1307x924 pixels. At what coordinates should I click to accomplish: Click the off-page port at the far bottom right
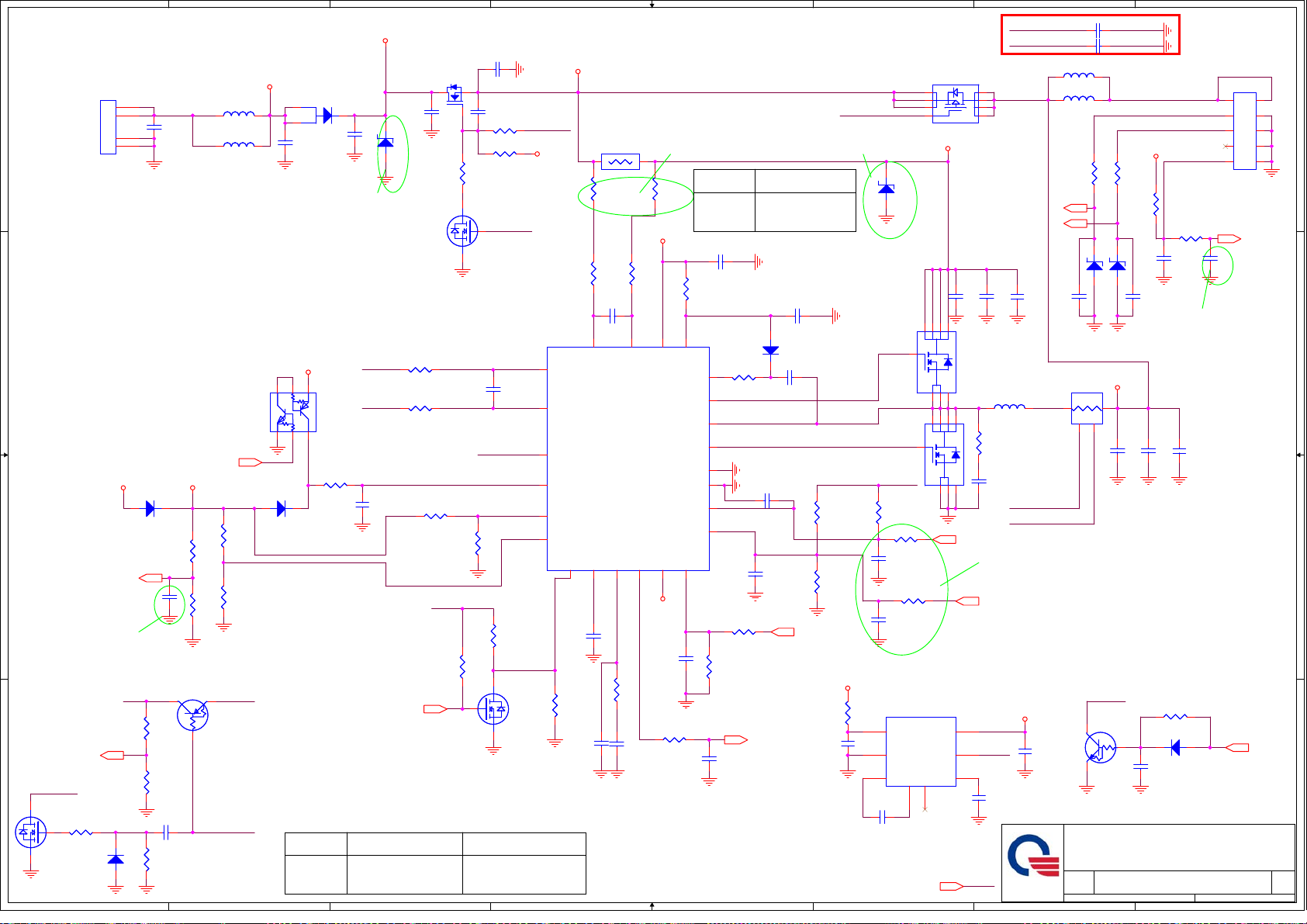pos(1237,747)
